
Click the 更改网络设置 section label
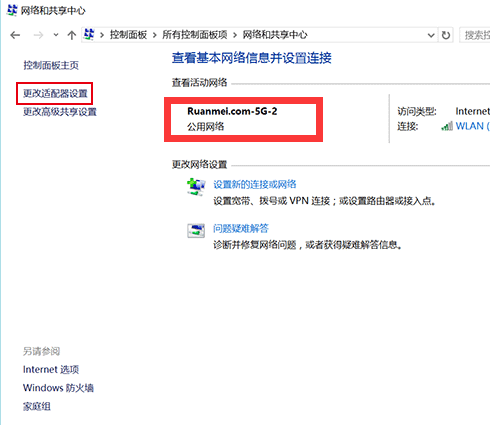pyautogui.click(x=199, y=164)
